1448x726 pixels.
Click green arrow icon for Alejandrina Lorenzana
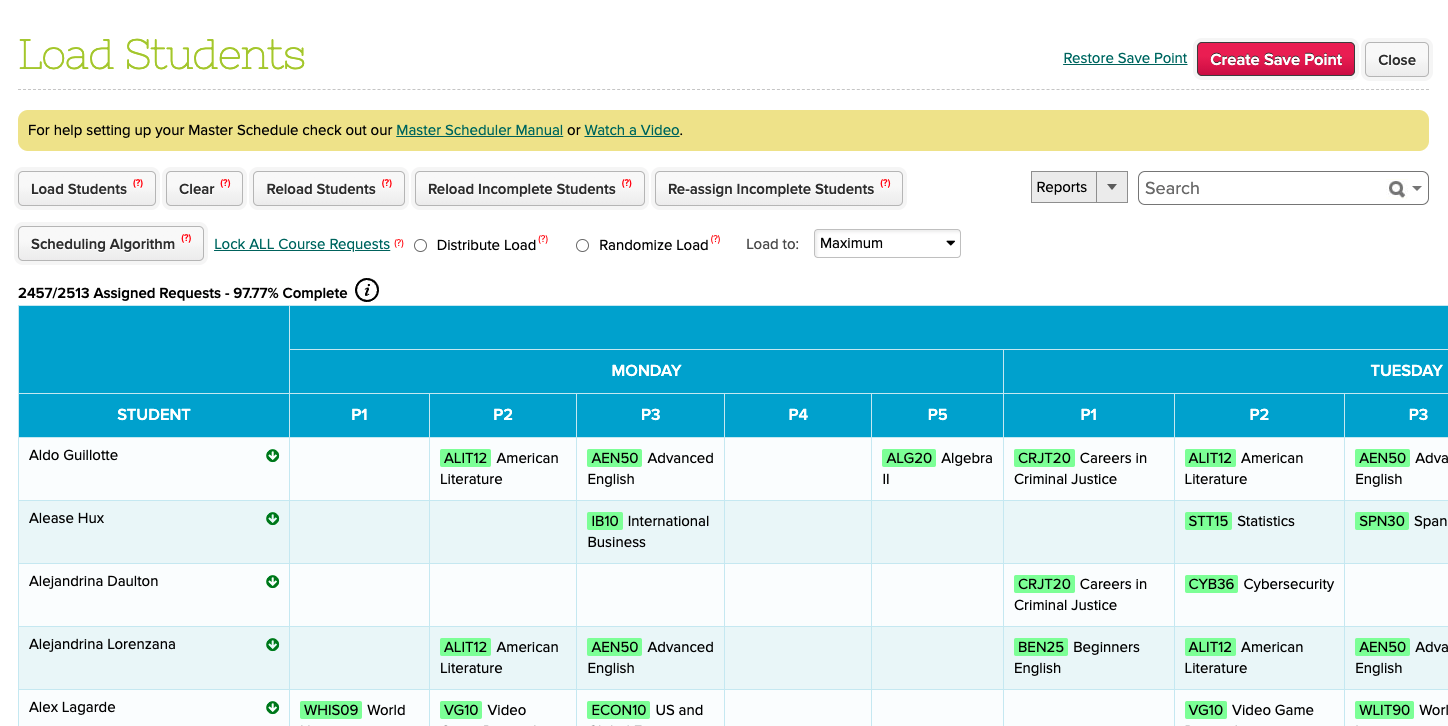(272, 645)
